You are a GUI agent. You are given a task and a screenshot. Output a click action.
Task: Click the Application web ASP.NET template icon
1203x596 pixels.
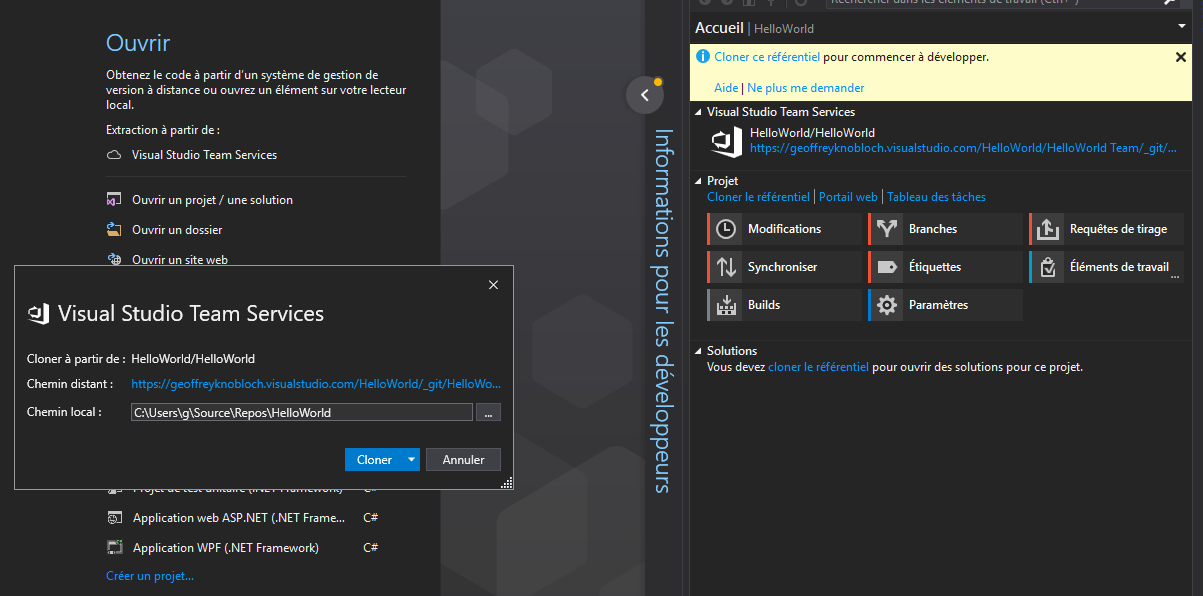pos(115,518)
